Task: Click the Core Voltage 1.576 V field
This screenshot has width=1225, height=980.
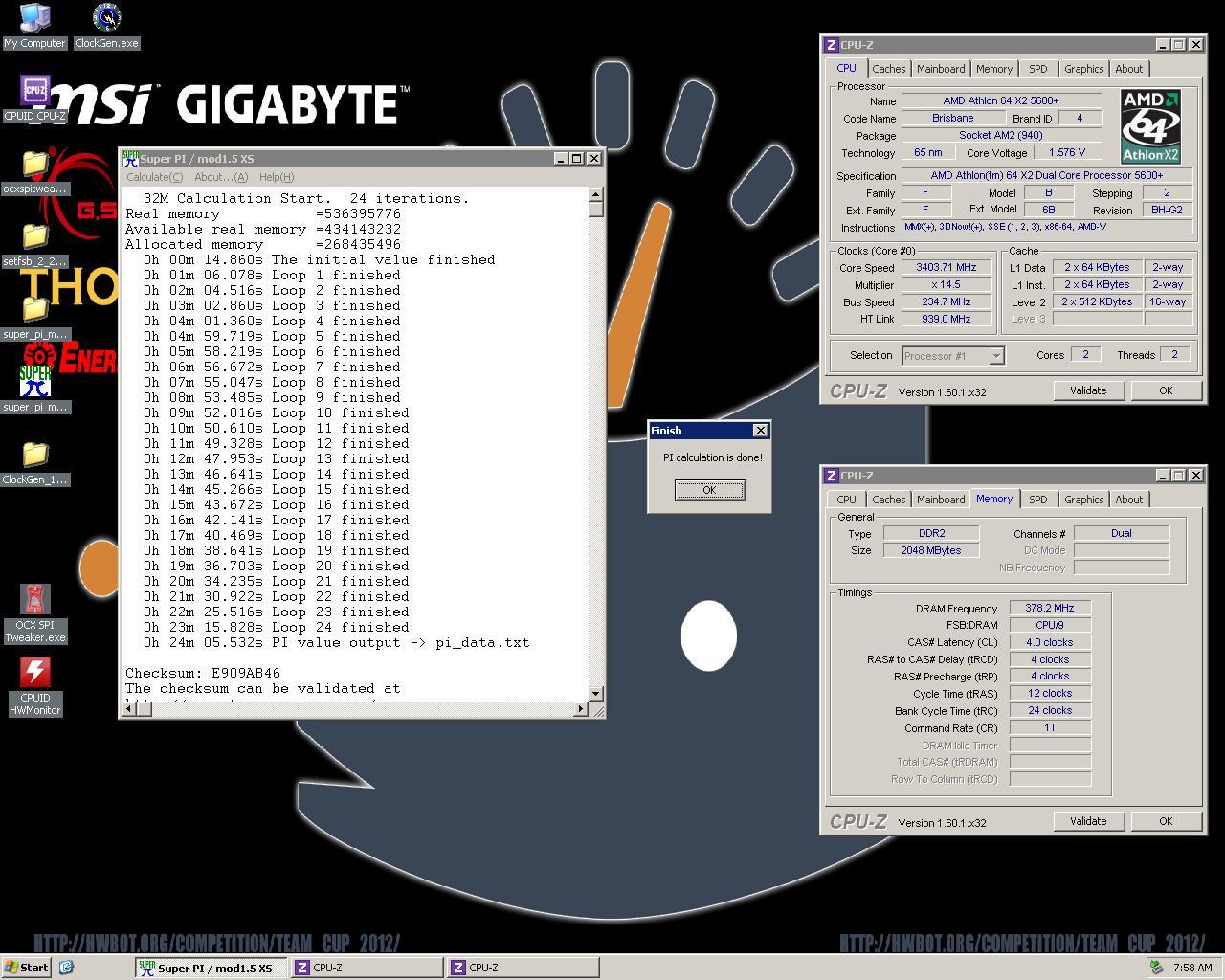Action: 1067,153
